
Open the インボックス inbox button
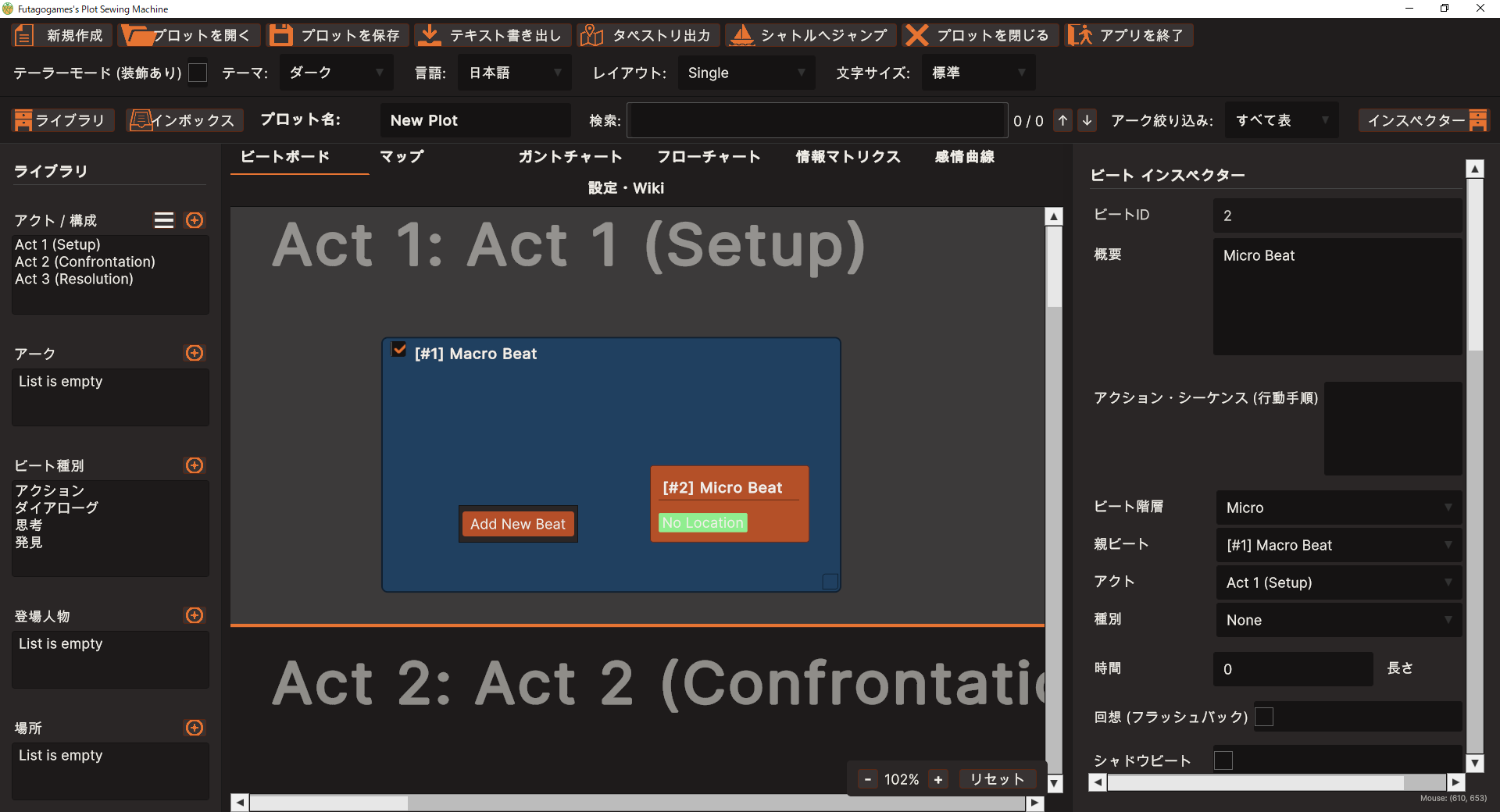[185, 120]
